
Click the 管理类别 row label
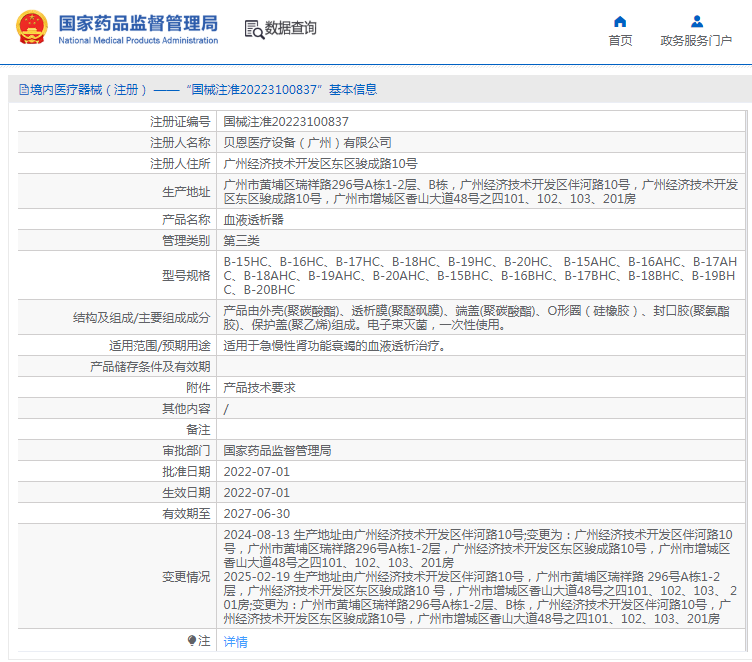186,241
